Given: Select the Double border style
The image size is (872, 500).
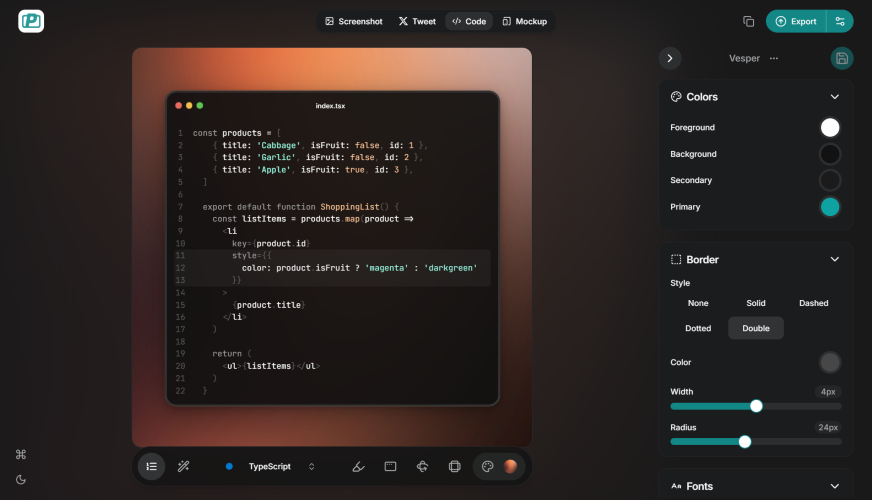Looking at the screenshot, I should pos(756,328).
